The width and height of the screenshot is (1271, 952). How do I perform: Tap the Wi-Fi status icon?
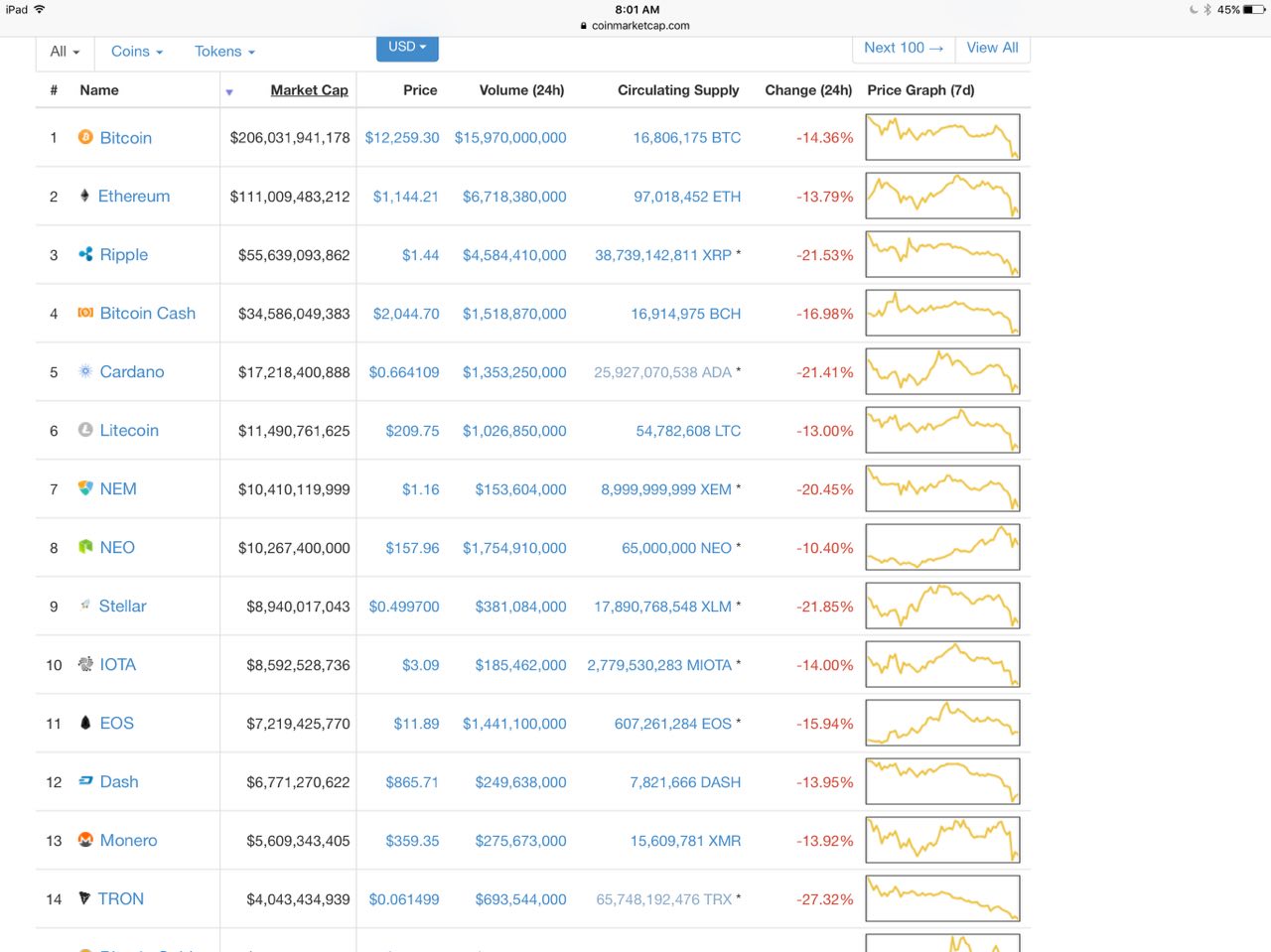[40, 9]
